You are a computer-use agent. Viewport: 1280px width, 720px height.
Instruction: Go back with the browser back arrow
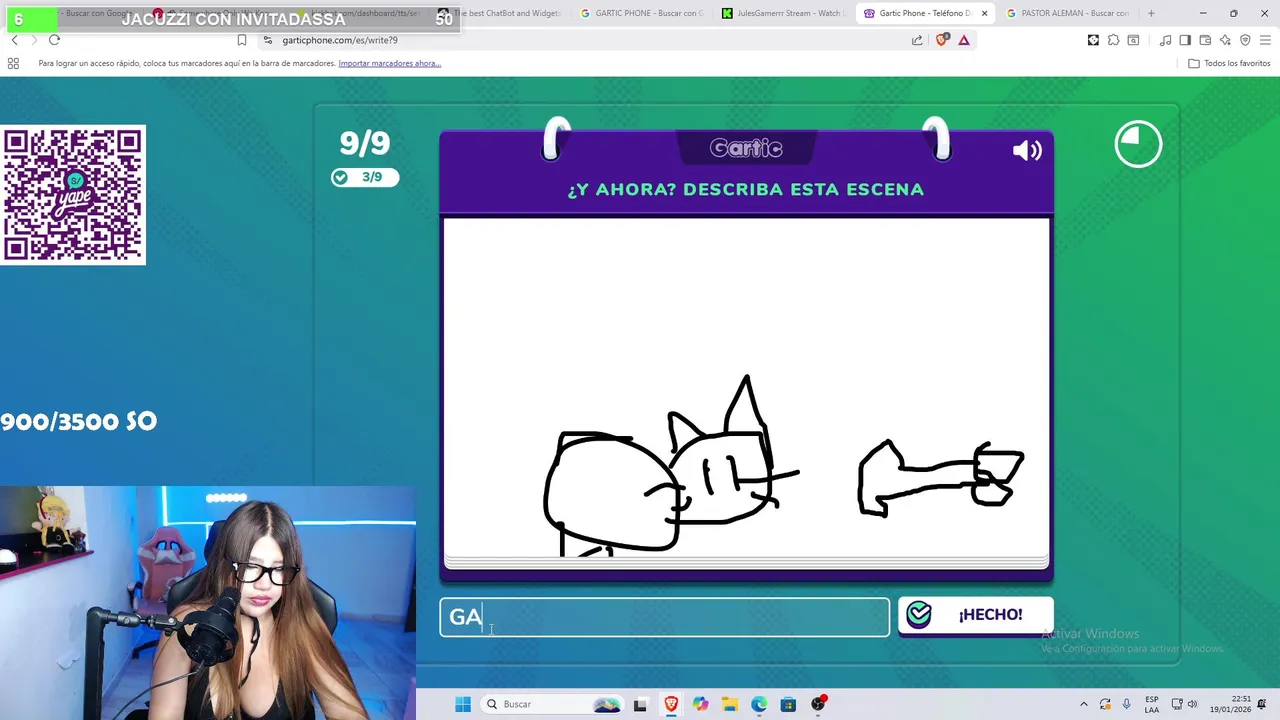click(x=14, y=40)
